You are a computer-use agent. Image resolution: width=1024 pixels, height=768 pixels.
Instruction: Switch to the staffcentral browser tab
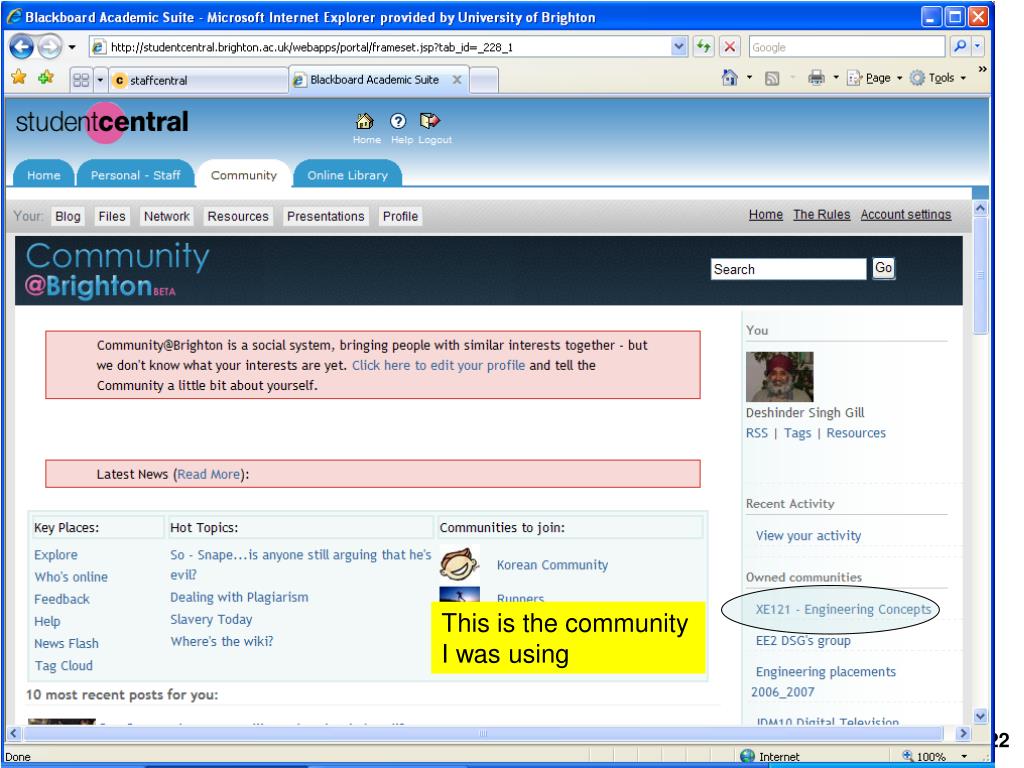[198, 80]
